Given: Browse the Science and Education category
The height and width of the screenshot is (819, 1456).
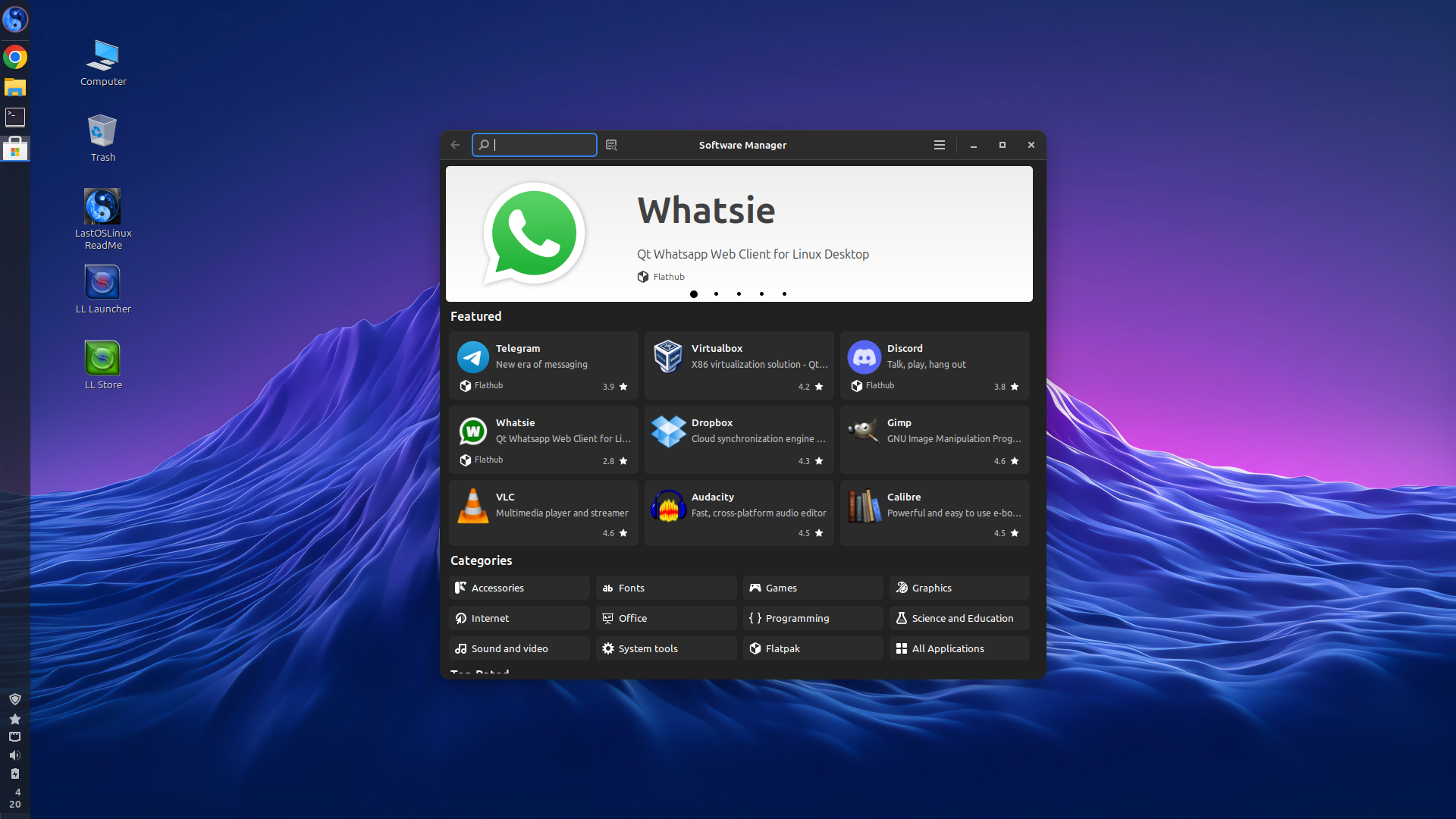Looking at the screenshot, I should pyautogui.click(x=959, y=618).
